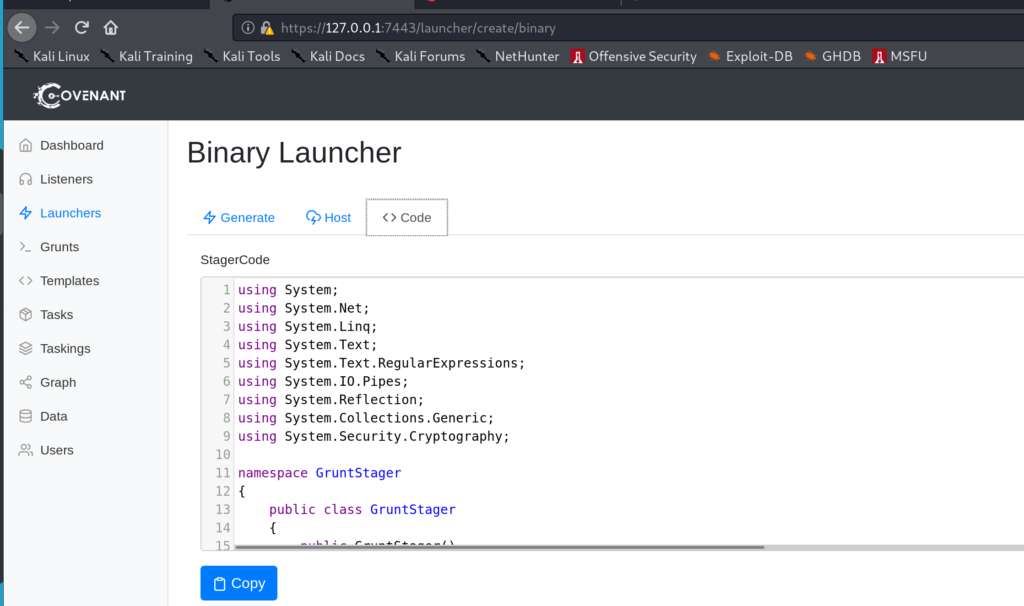Click the Binary Launcher page heading

point(294,153)
